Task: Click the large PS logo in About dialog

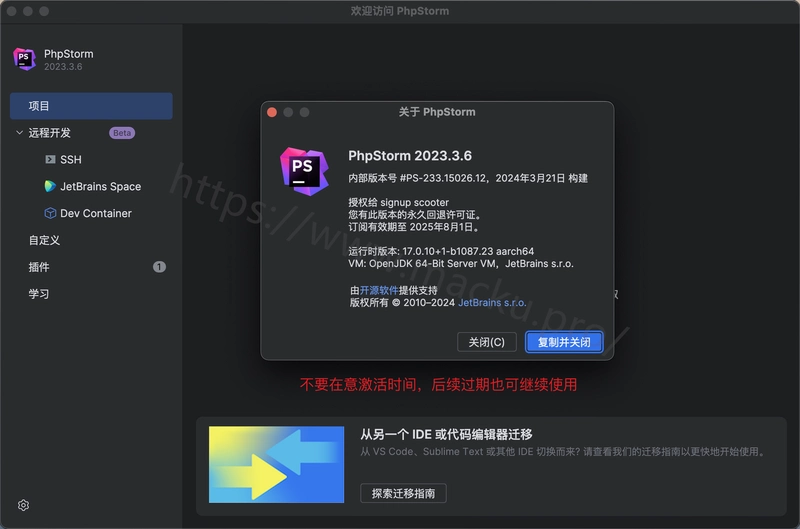Action: [x=304, y=171]
